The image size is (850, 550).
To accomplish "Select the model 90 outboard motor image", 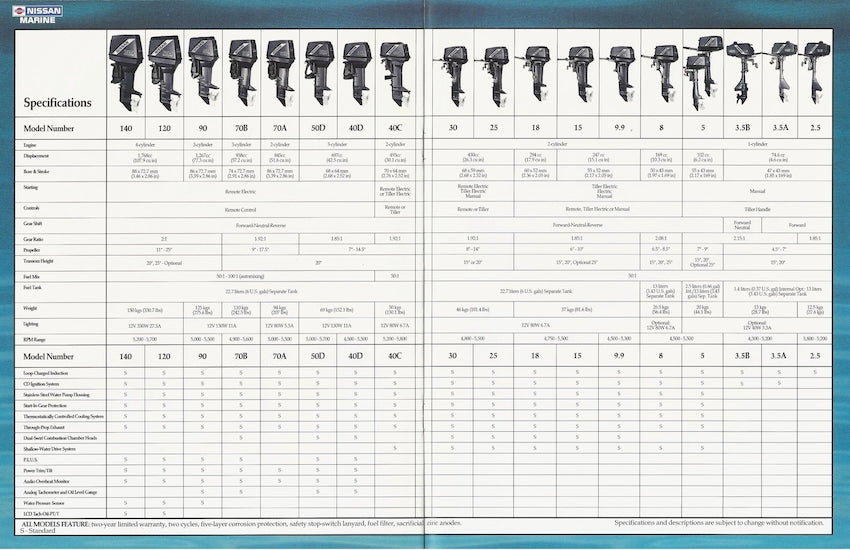I will pyautogui.click(x=203, y=70).
